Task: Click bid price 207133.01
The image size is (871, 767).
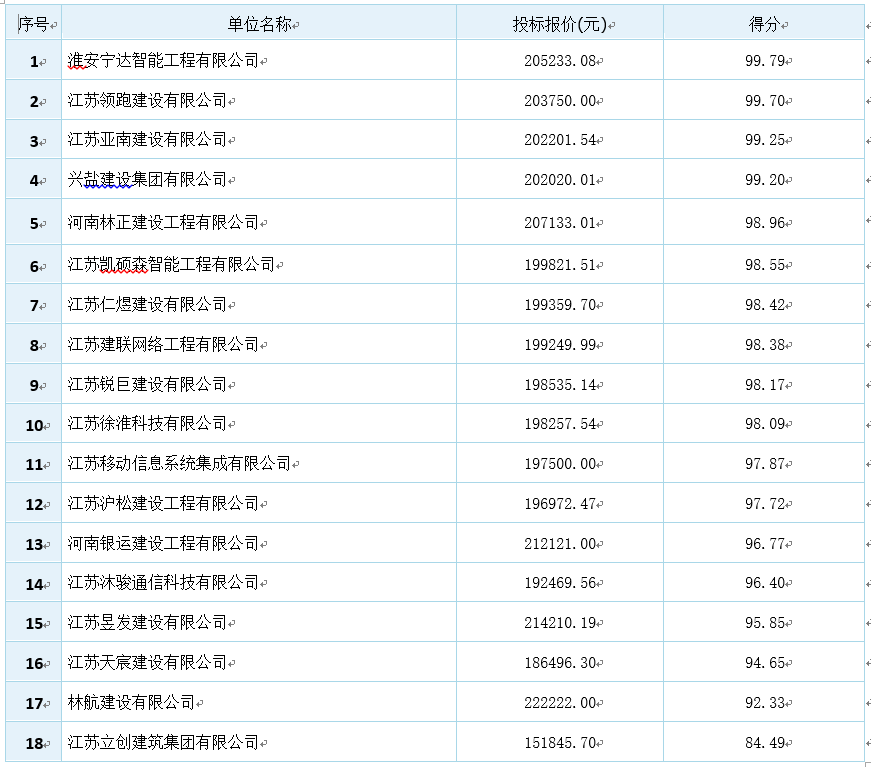Action: tap(560, 223)
